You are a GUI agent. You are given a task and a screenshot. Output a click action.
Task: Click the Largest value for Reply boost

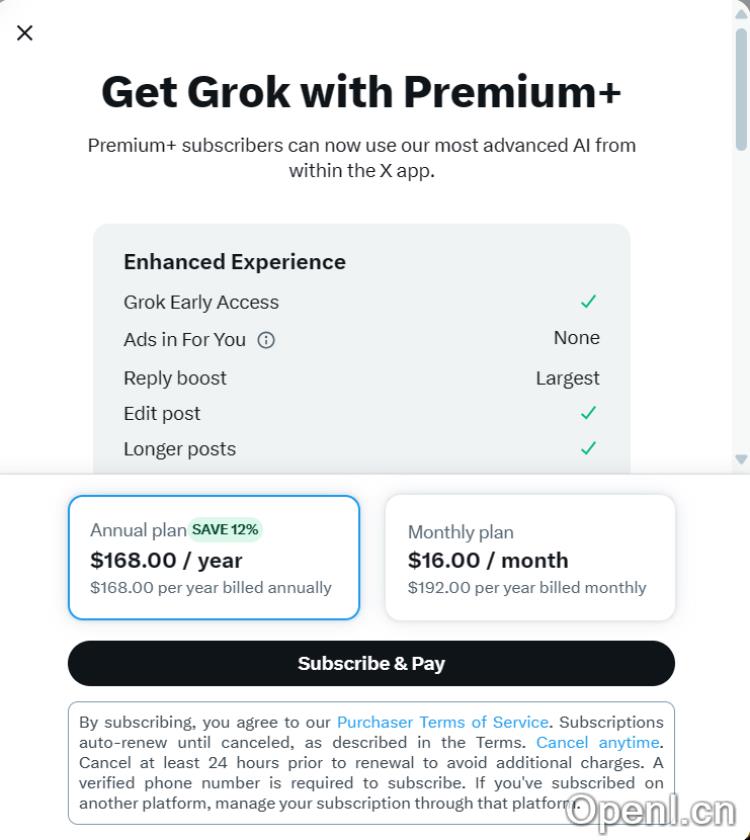pos(568,377)
